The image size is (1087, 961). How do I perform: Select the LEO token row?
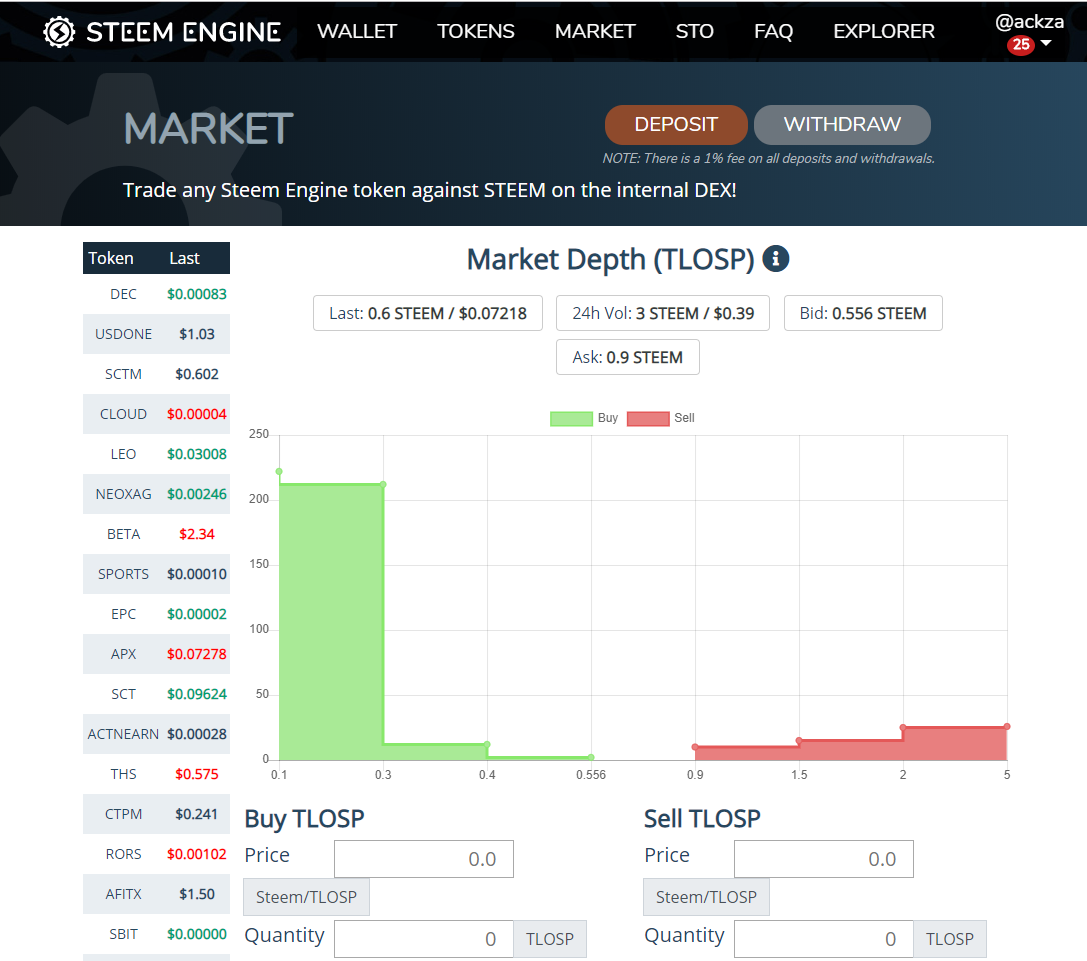click(157, 454)
